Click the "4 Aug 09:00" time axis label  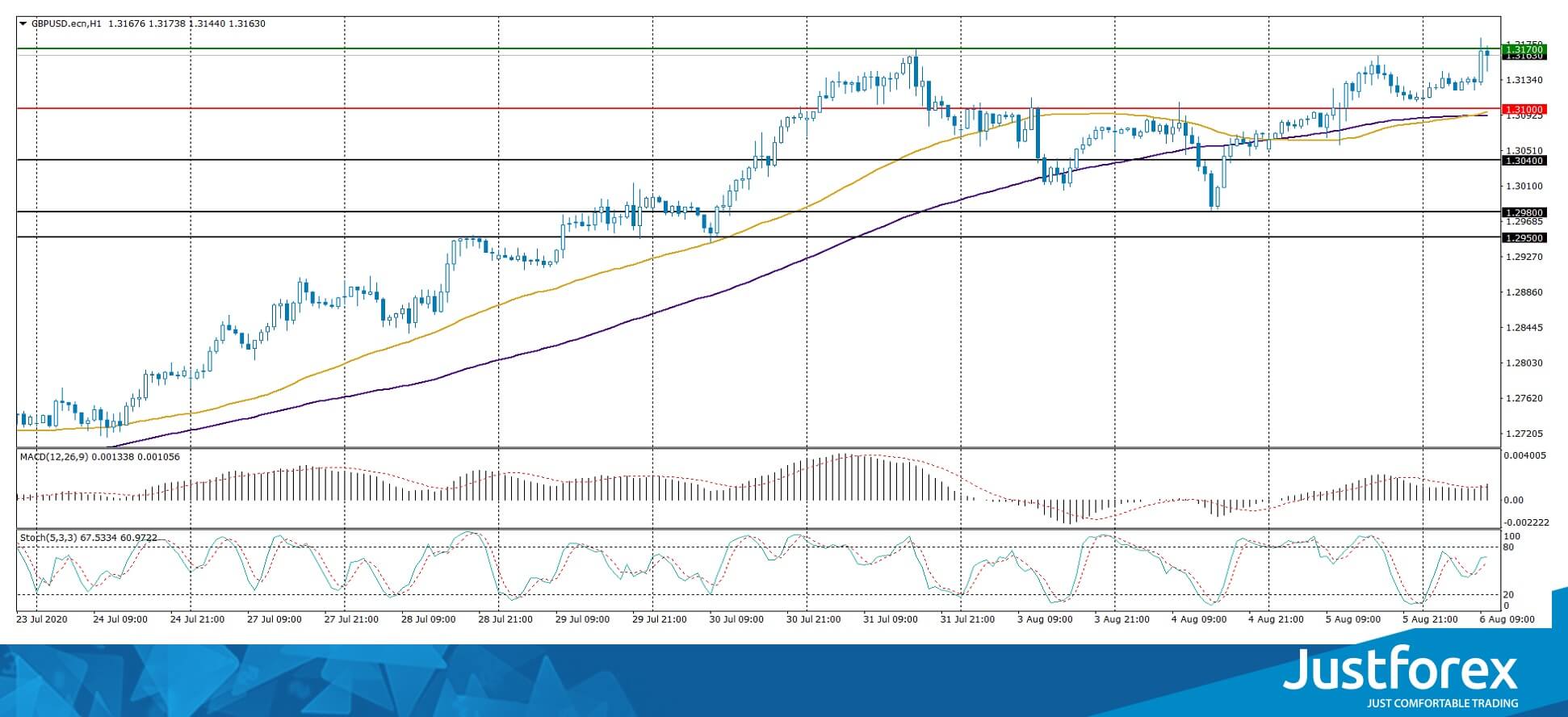click(1199, 620)
